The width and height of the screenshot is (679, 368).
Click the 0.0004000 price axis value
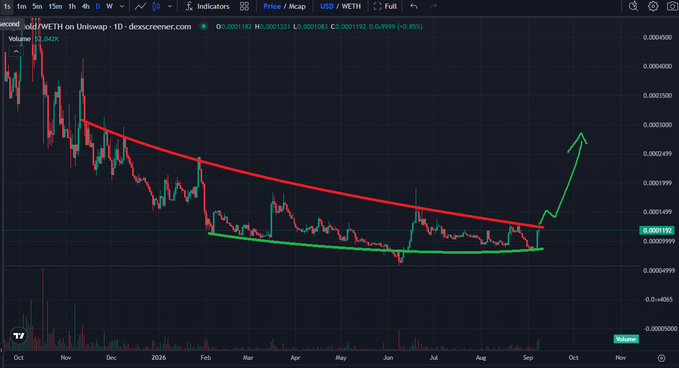657,66
